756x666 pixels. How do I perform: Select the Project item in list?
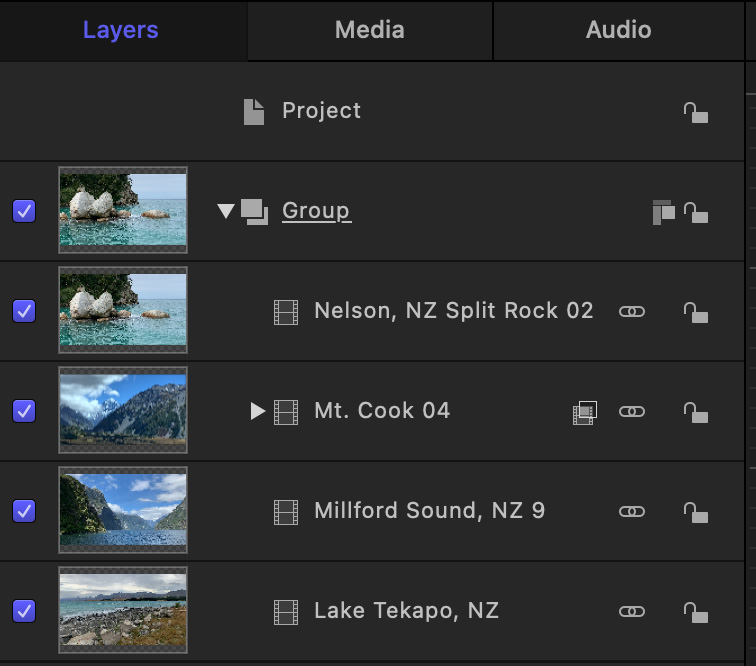coord(321,111)
